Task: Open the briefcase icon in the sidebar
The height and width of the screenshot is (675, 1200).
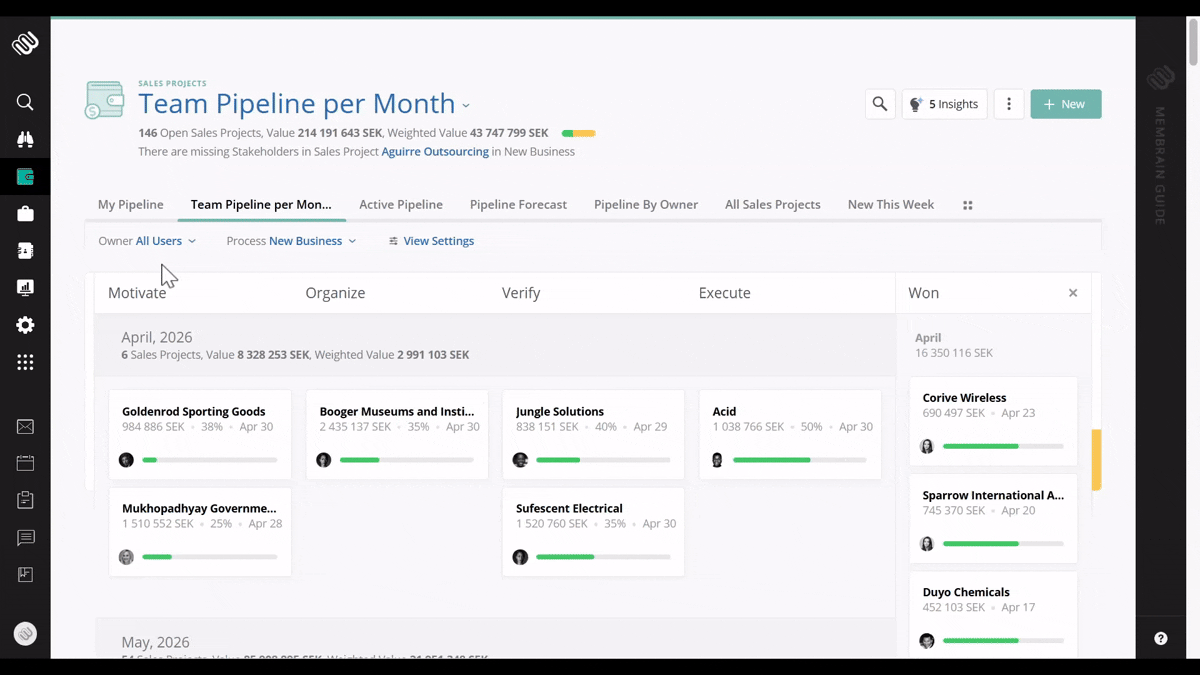Action: 25,214
